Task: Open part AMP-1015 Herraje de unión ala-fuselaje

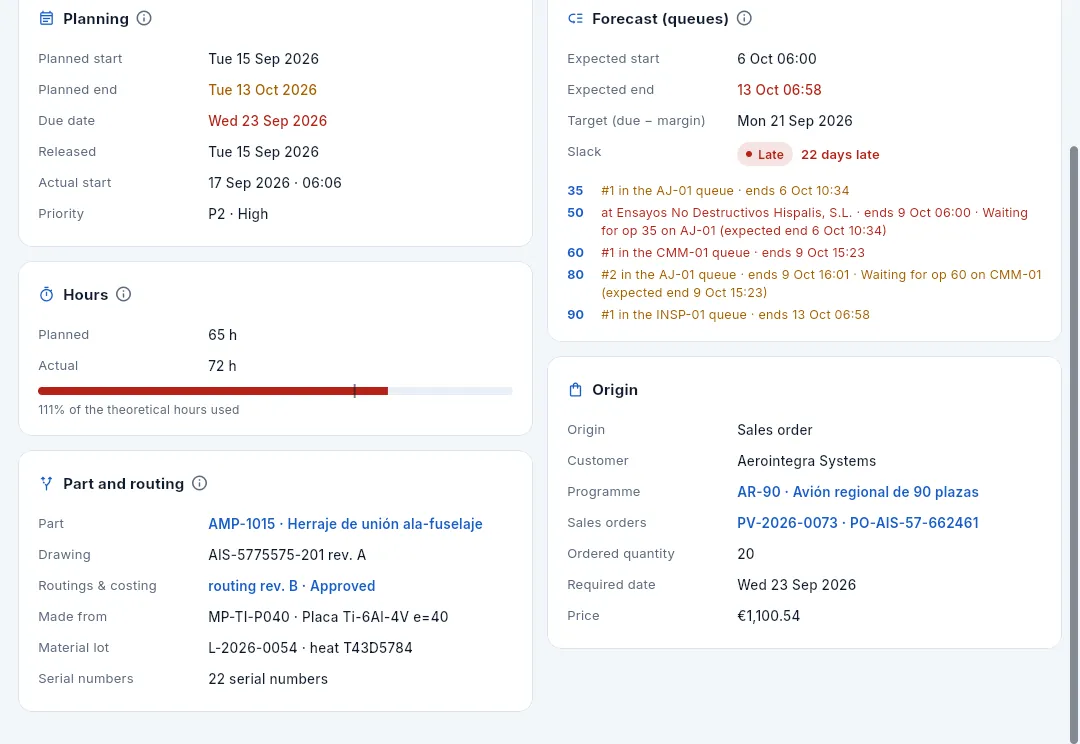Action: point(345,524)
